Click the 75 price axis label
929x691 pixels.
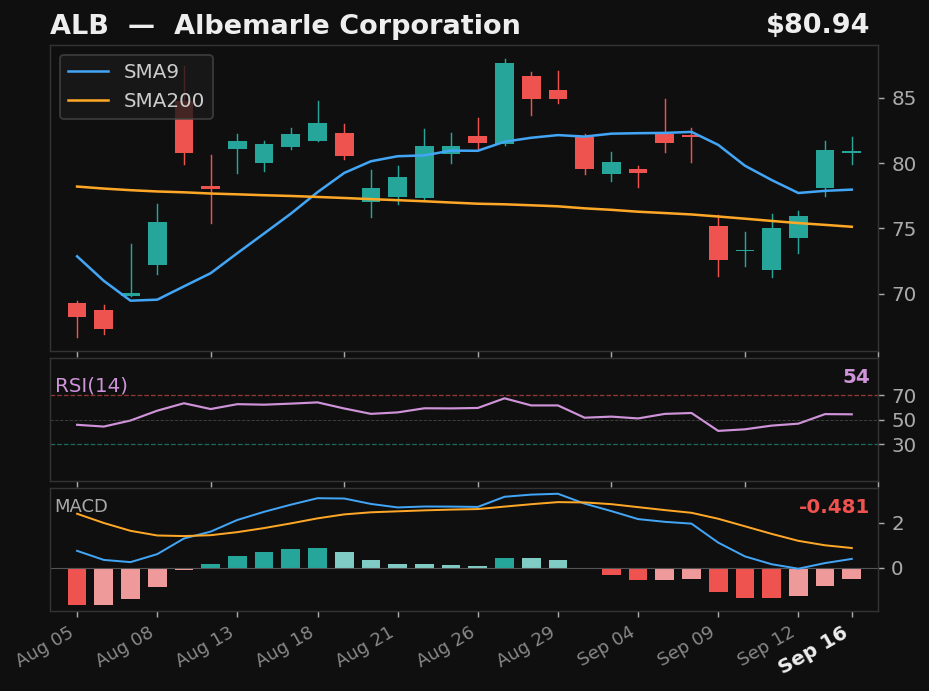point(904,229)
